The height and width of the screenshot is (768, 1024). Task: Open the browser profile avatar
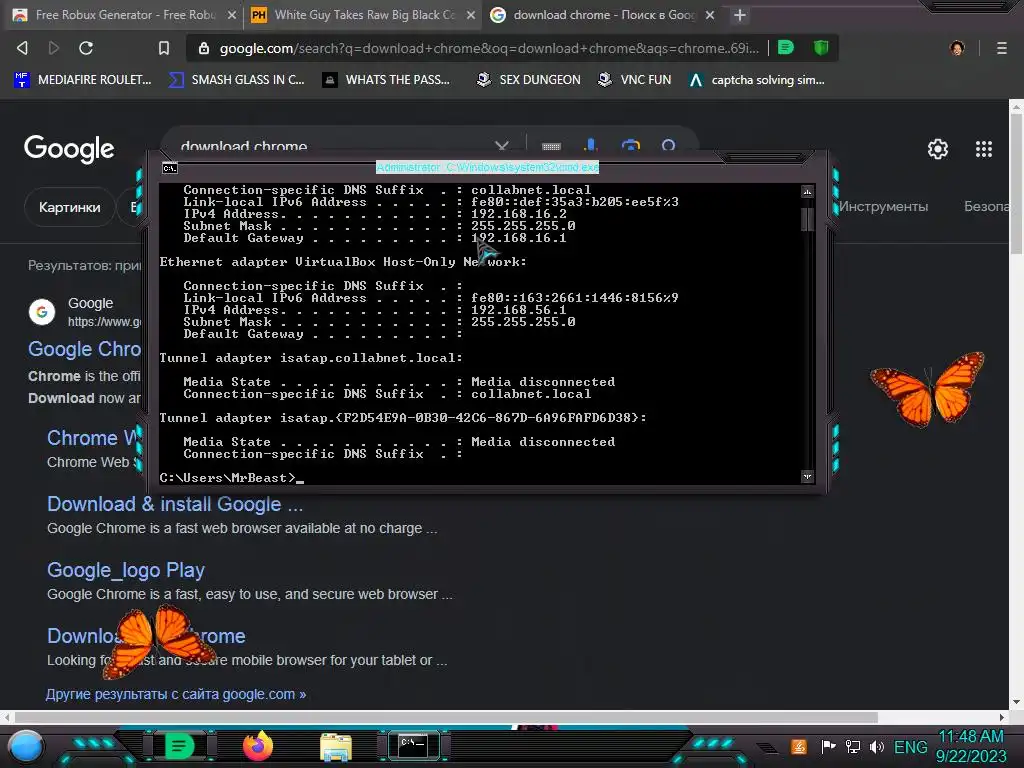(x=957, y=48)
